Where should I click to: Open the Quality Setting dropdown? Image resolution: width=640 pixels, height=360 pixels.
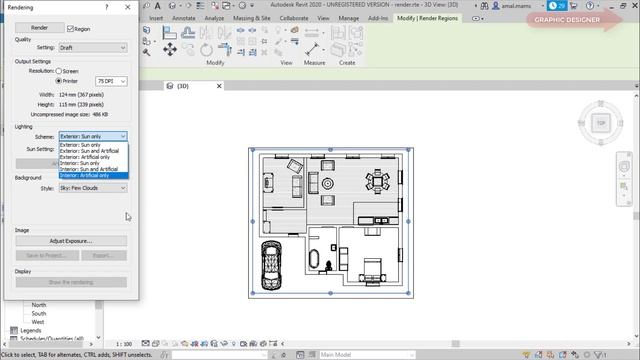[93, 48]
